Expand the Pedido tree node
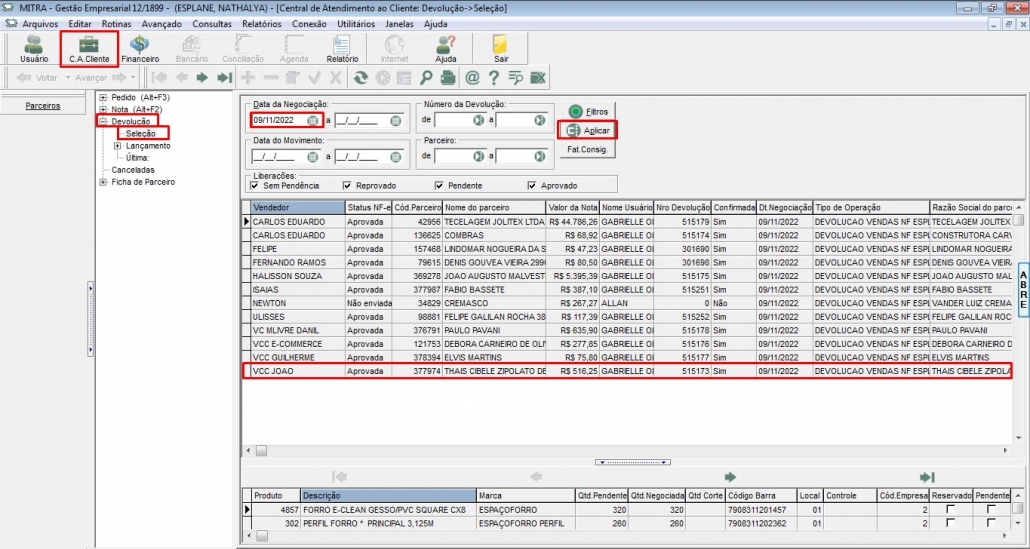 (x=103, y=97)
